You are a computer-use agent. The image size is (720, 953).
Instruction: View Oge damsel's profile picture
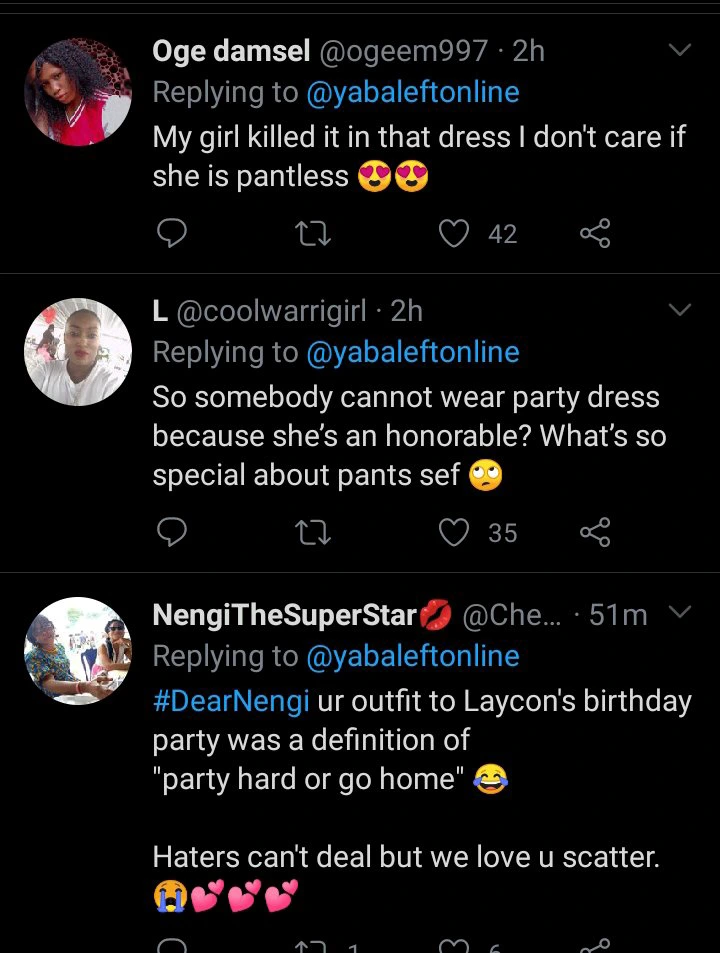77,93
